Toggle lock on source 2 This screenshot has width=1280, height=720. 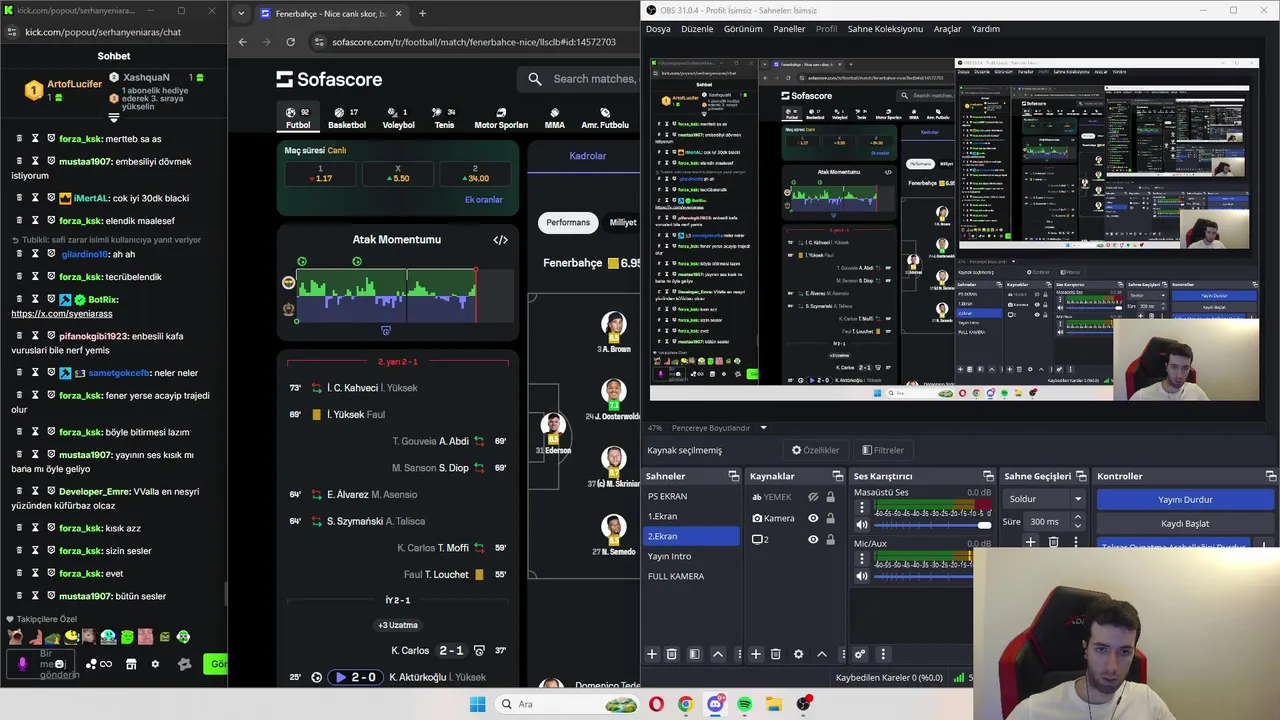coord(830,539)
